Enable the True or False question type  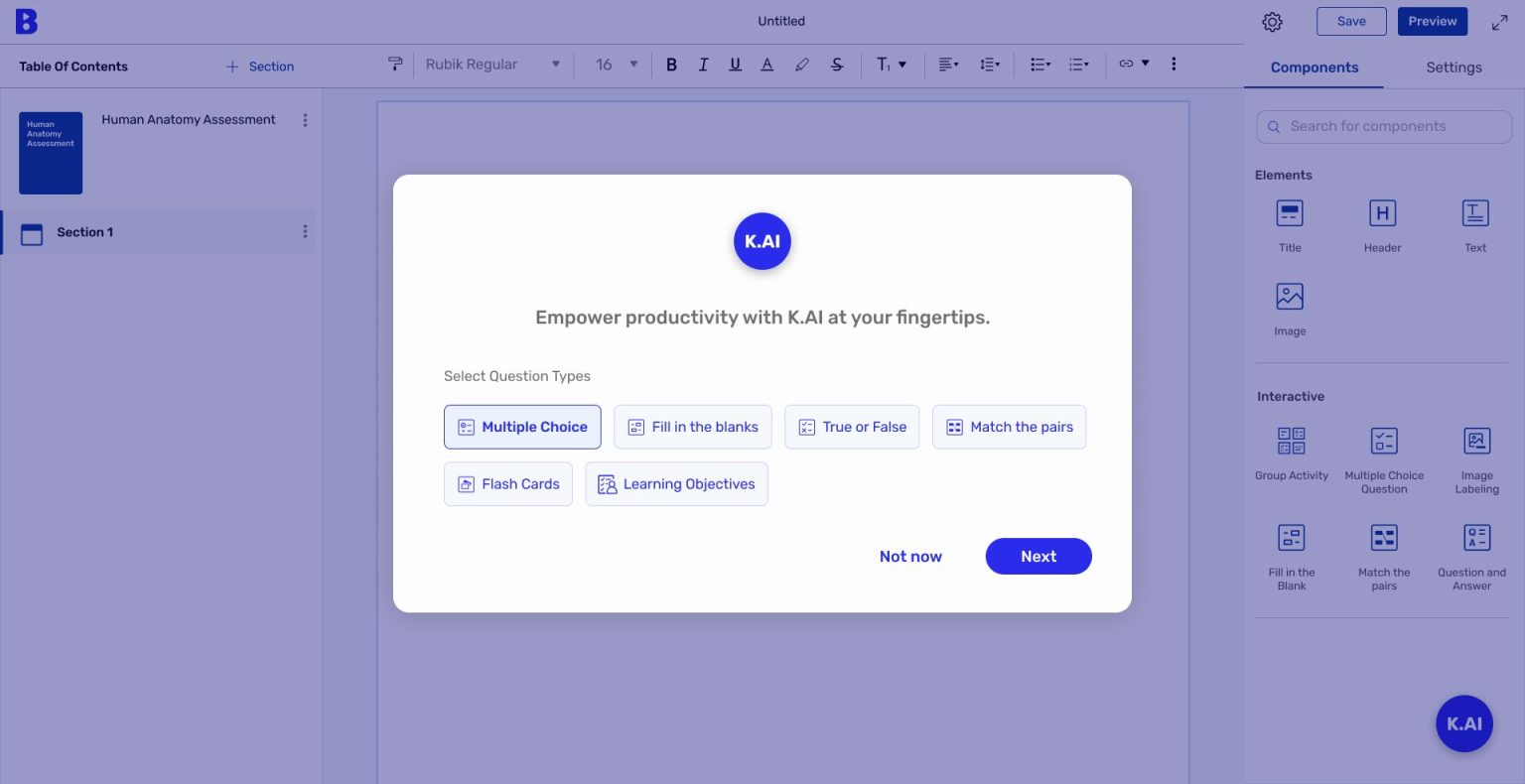click(852, 427)
